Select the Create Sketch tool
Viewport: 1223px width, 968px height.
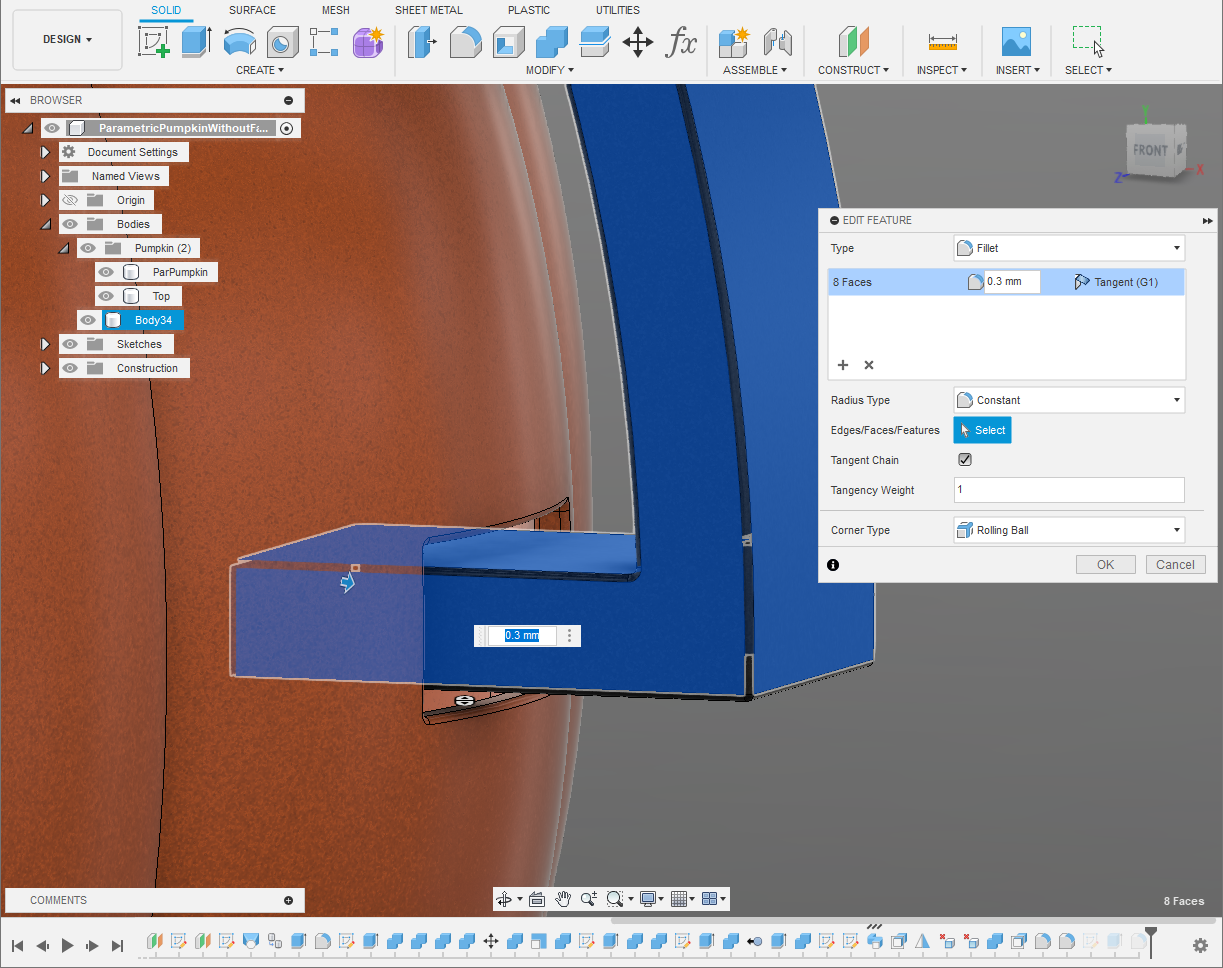click(x=153, y=42)
